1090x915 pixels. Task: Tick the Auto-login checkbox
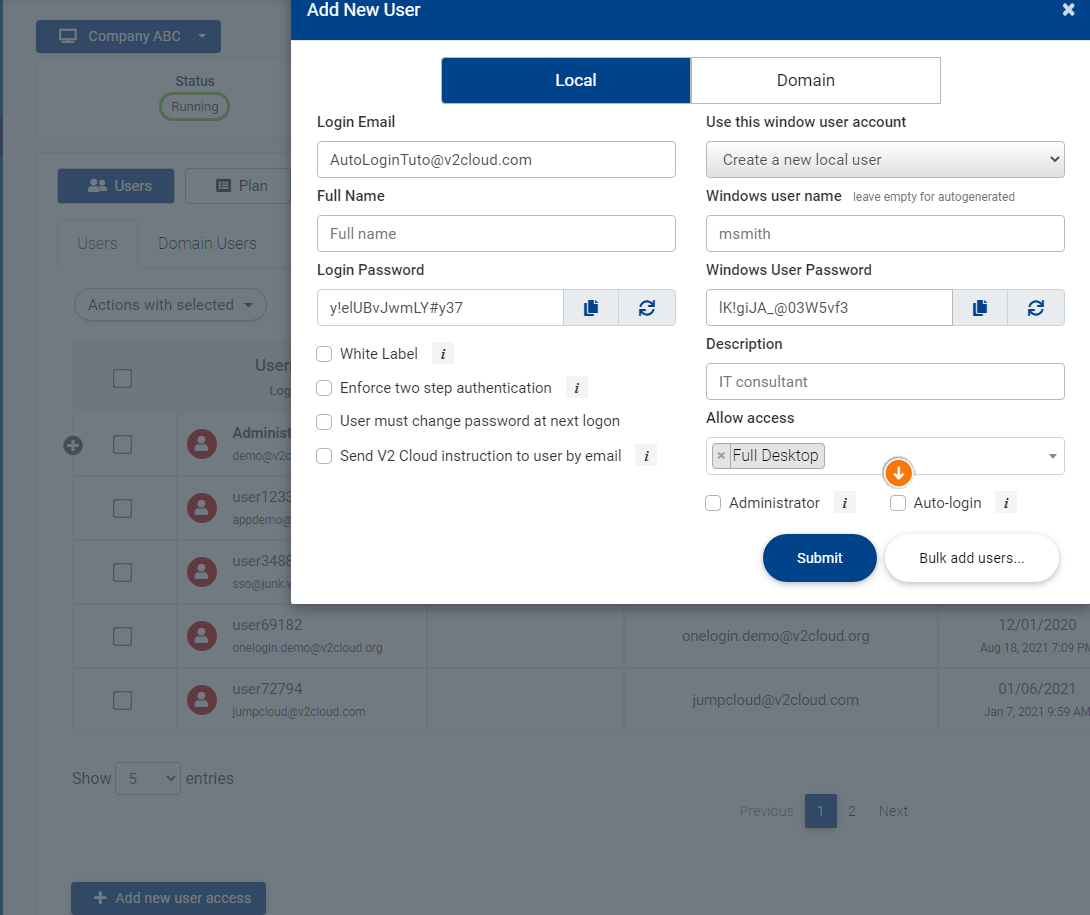[x=898, y=503]
